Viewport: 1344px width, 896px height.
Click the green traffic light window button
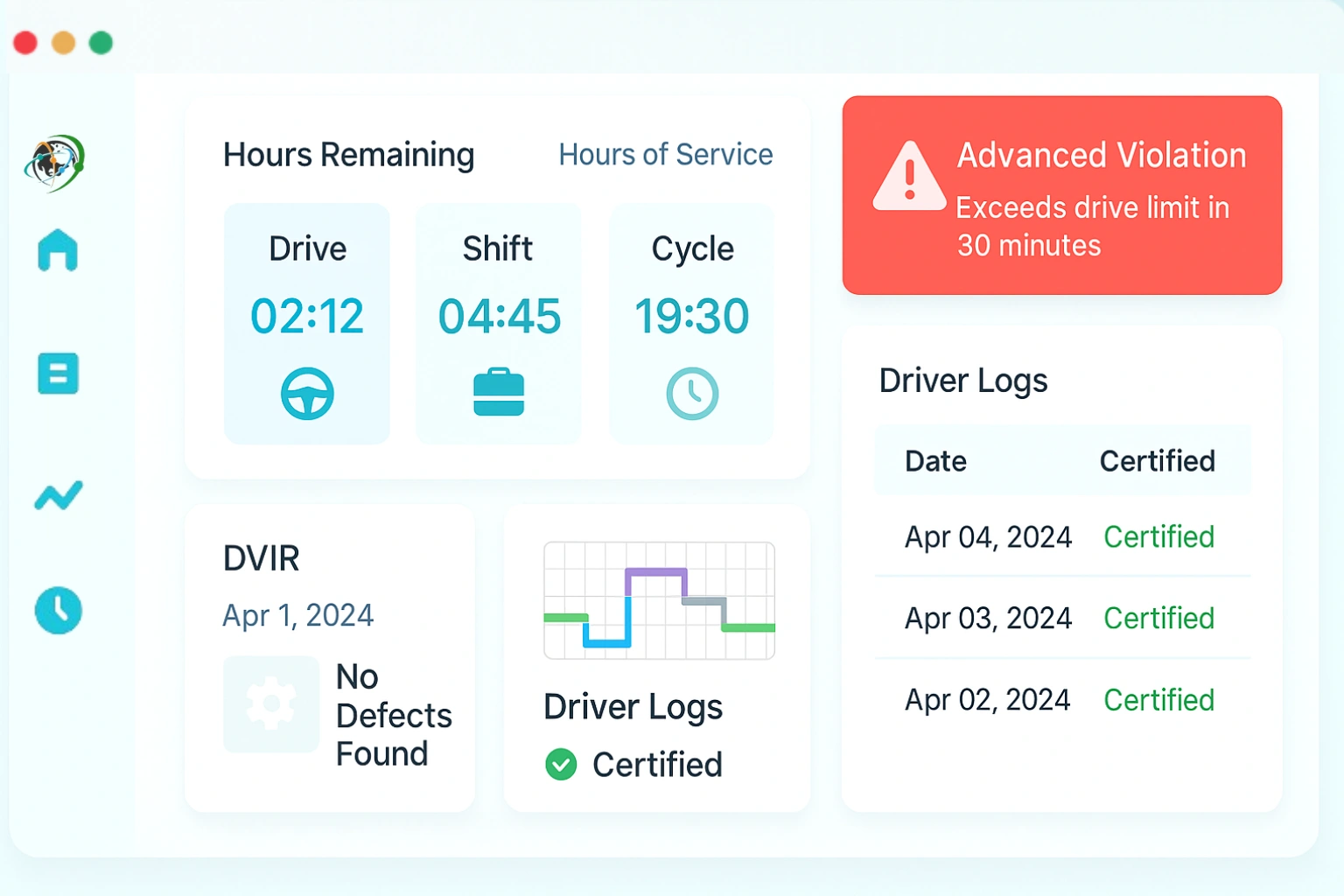tap(101, 41)
